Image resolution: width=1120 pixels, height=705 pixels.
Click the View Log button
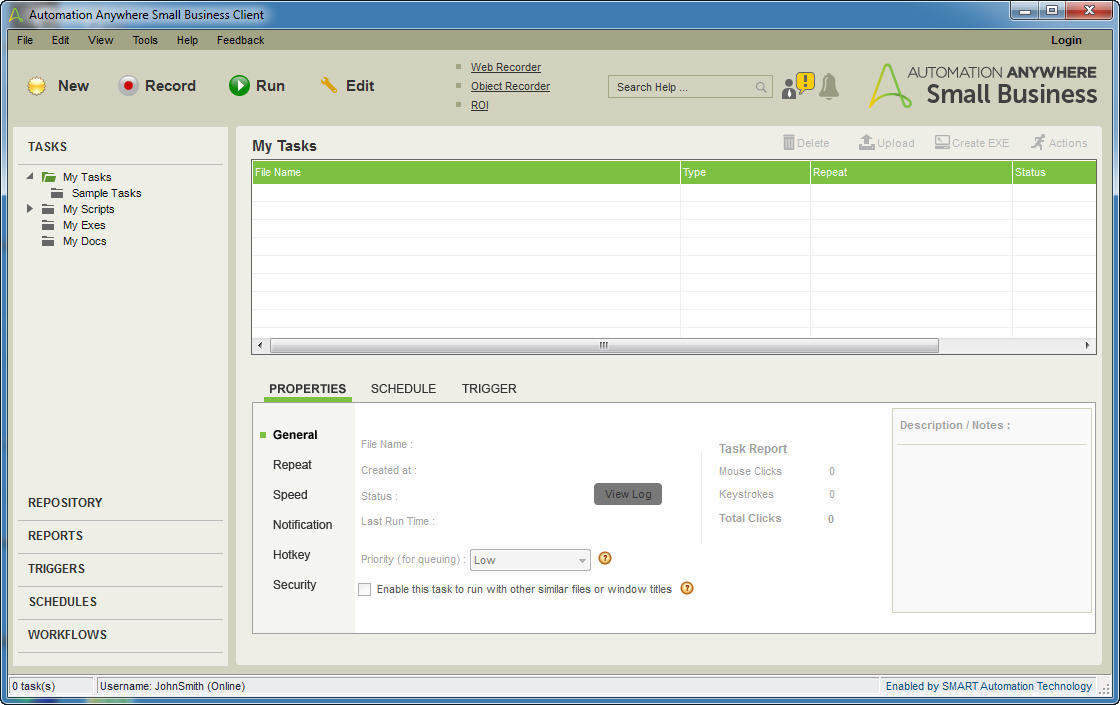628,493
